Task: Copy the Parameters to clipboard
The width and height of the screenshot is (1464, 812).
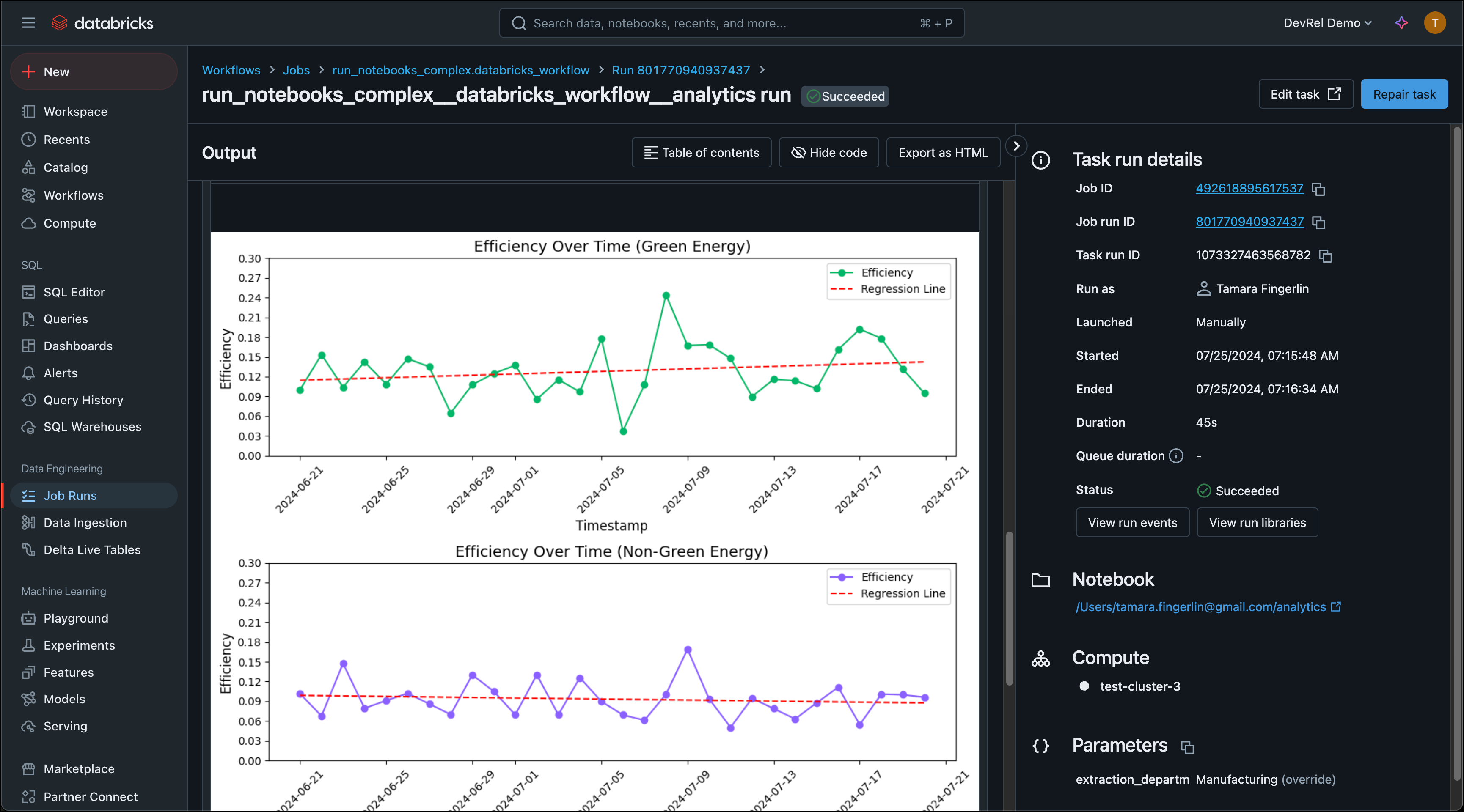Action: [1188, 748]
